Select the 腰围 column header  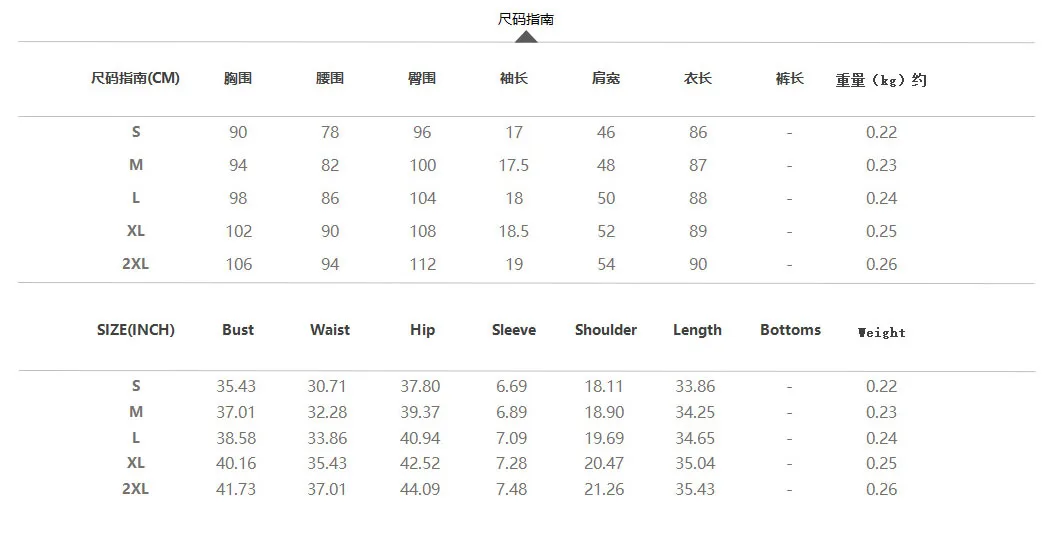point(330,79)
